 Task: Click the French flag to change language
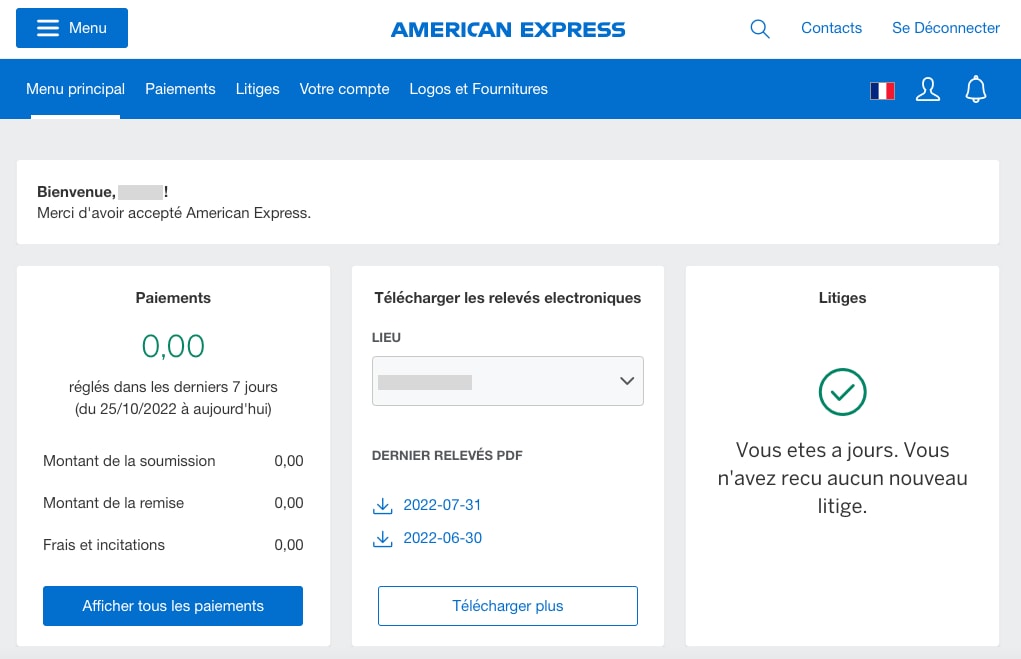pyautogui.click(x=881, y=89)
